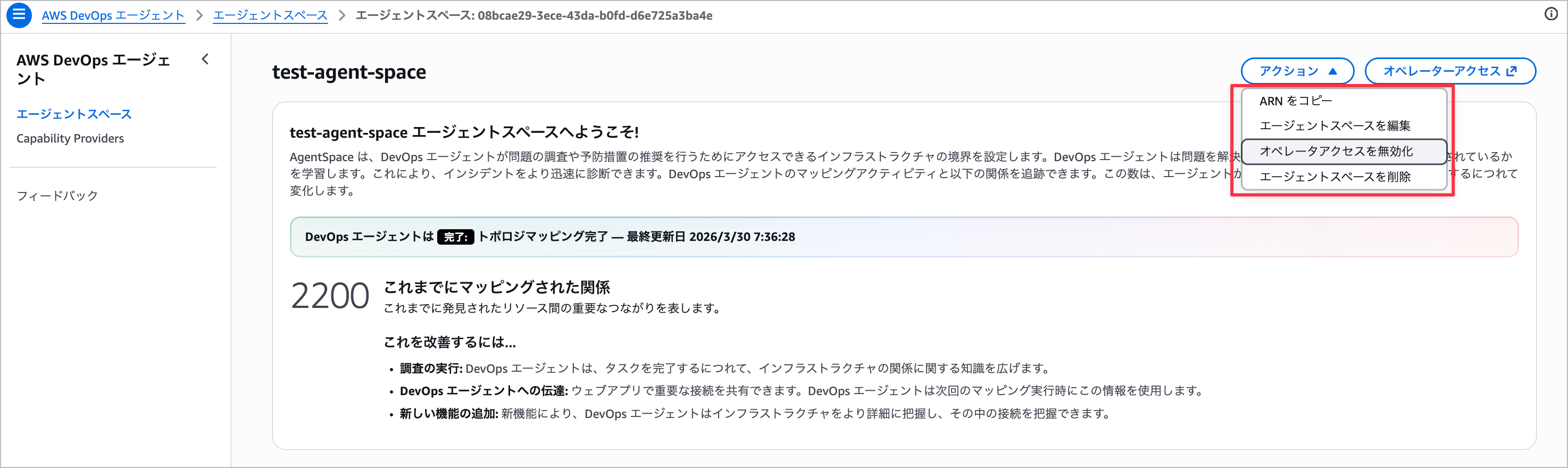Screen dimensions: 1568x468
Task: Click the test-agent-space page heading
Action: pyautogui.click(x=349, y=72)
